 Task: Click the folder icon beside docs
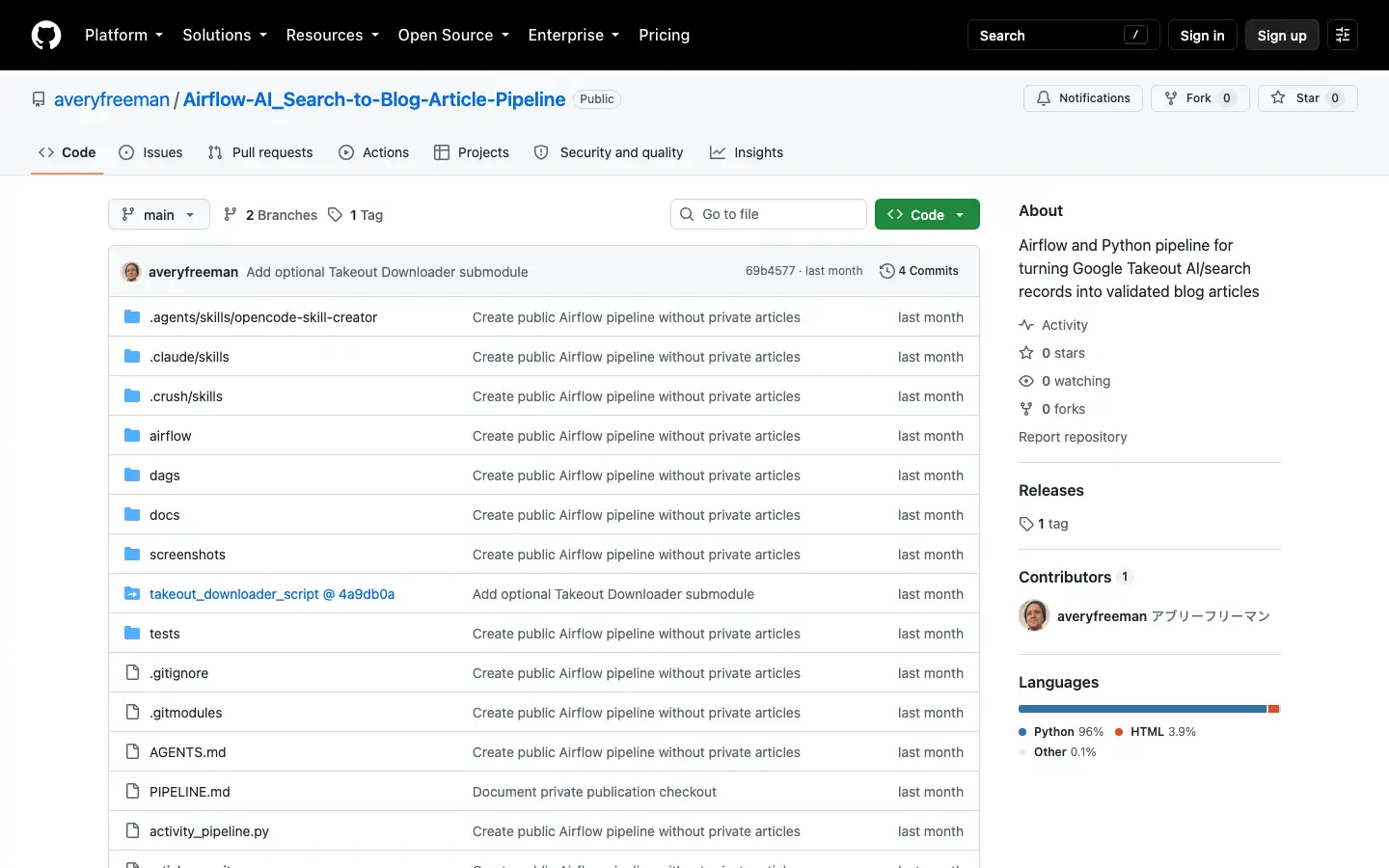[x=132, y=515]
